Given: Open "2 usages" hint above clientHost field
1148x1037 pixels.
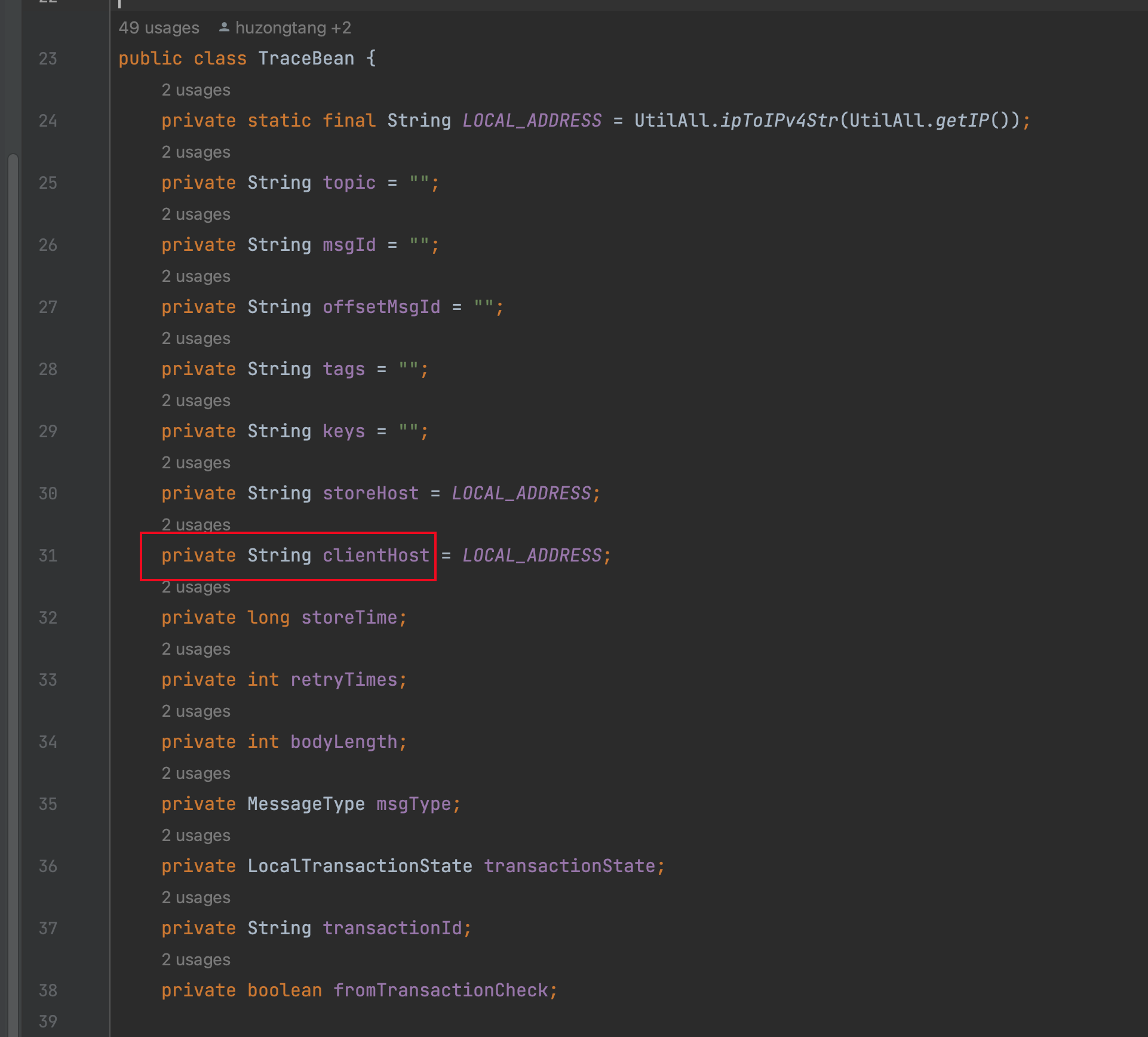Looking at the screenshot, I should [x=195, y=524].
